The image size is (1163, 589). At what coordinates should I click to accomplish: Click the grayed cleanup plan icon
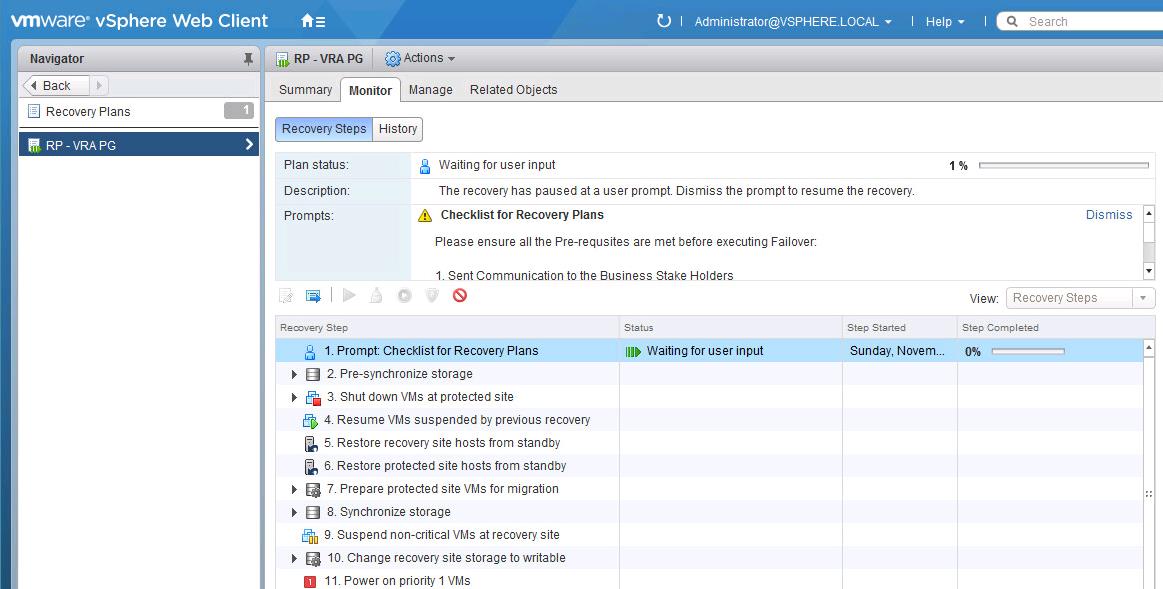point(376,295)
